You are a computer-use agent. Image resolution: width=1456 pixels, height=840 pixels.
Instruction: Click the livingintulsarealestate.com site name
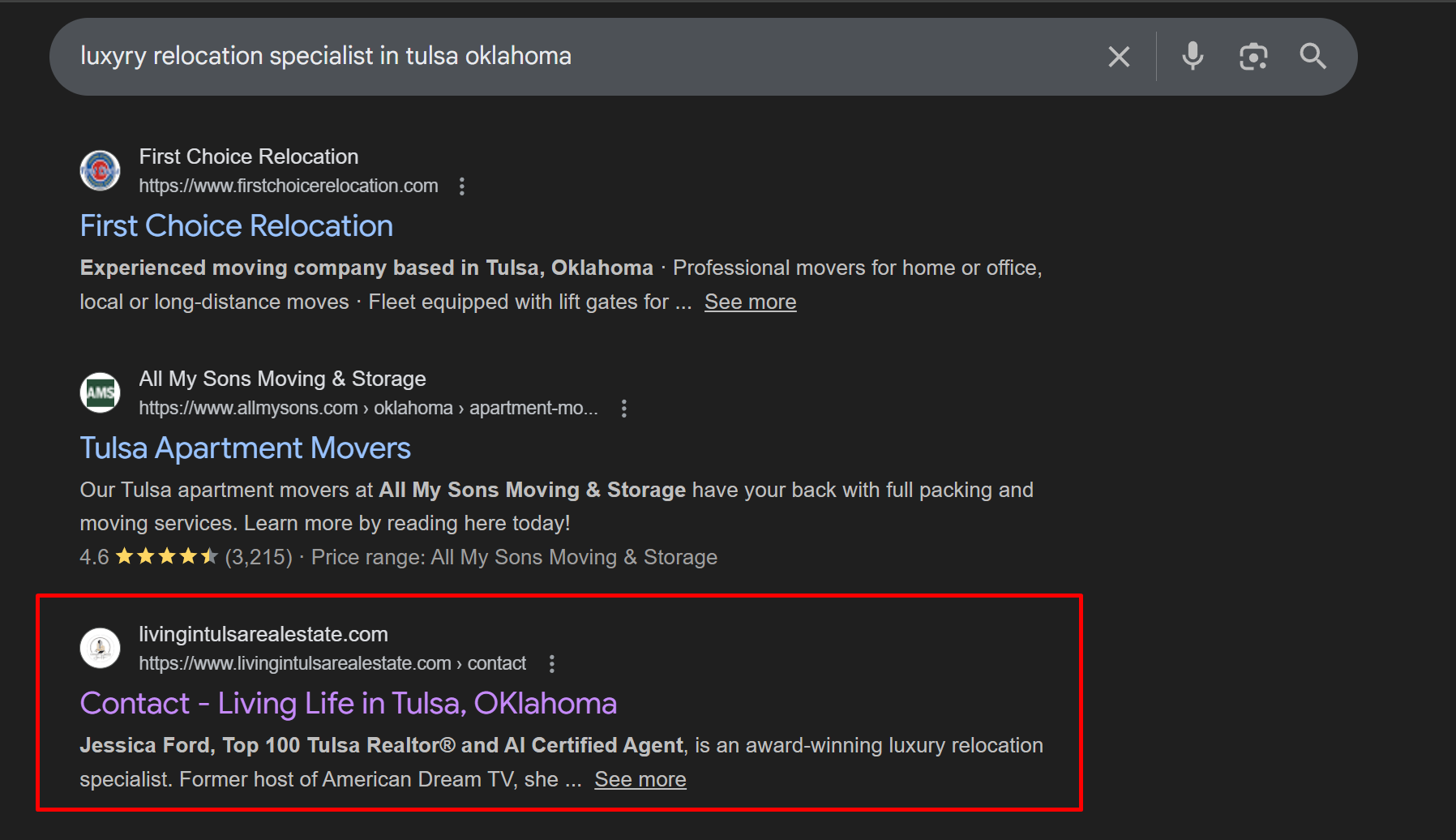click(263, 634)
